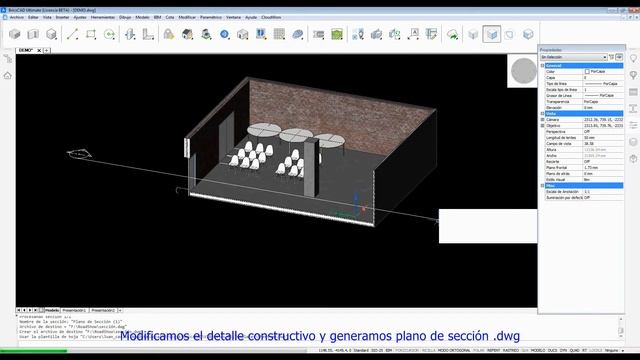The image size is (640, 360).
Task: Collapse the General section in Properties
Action: [x=542, y=65]
